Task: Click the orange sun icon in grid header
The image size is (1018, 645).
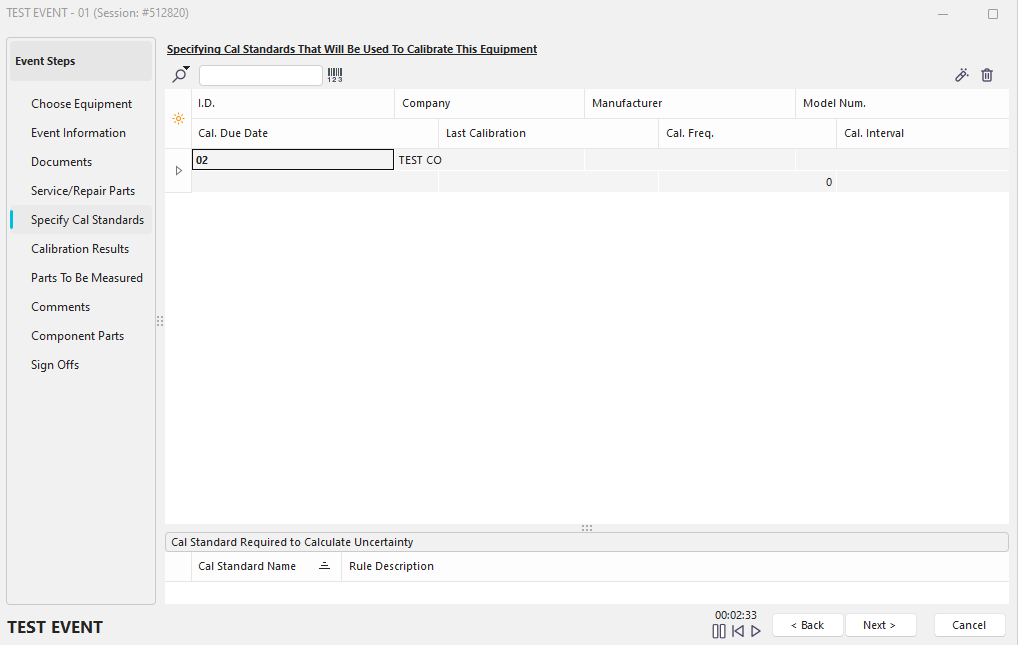Action: [178, 118]
